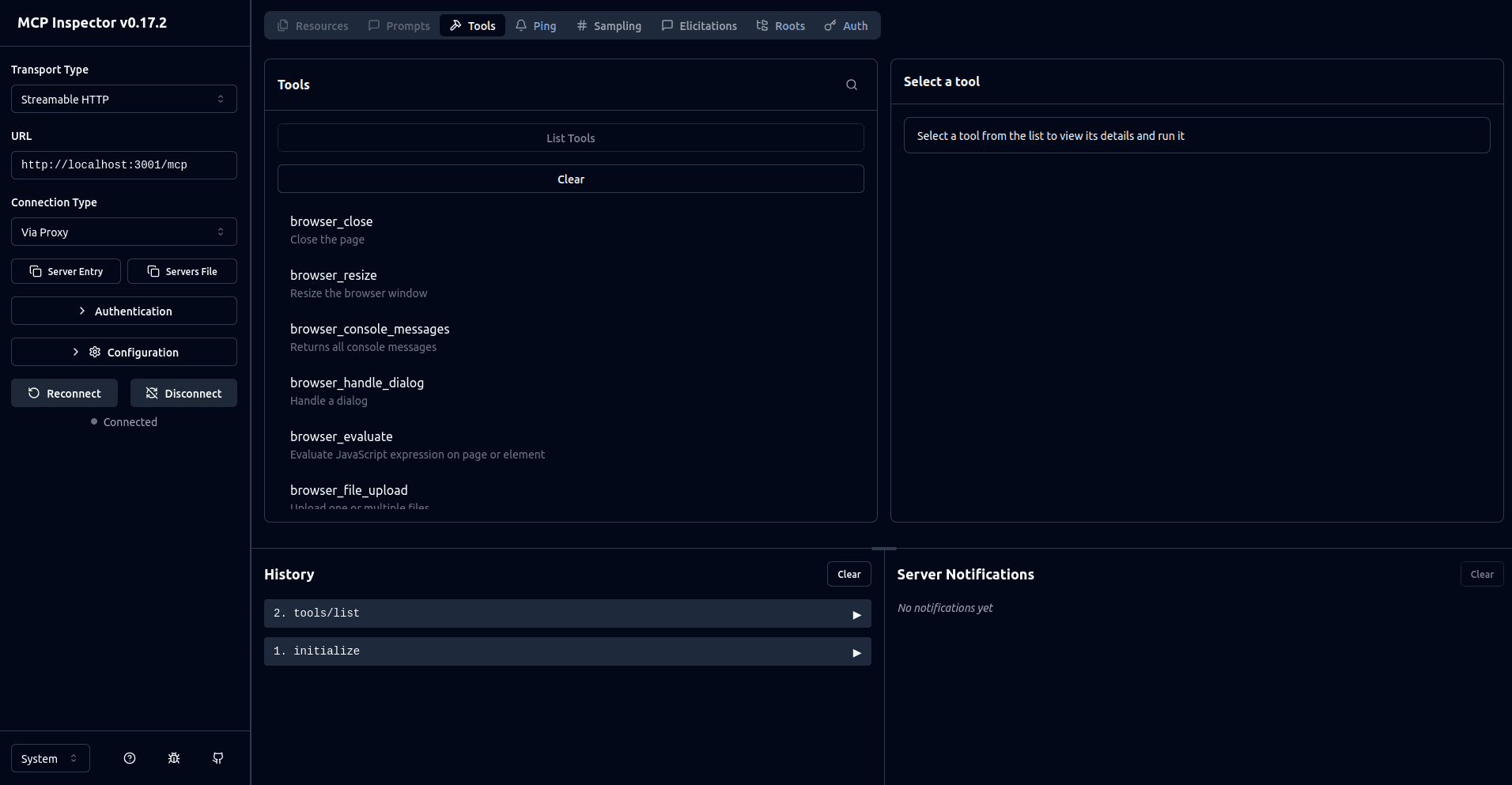Click the hammer icon on the Tools tab
This screenshot has height=785, width=1512.
click(x=455, y=25)
